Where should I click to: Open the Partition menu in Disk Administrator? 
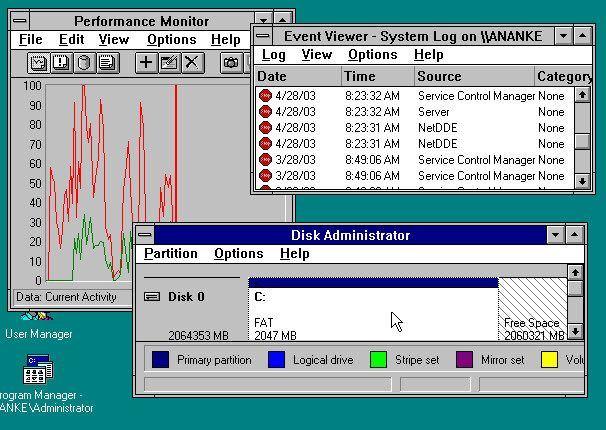tap(171, 254)
